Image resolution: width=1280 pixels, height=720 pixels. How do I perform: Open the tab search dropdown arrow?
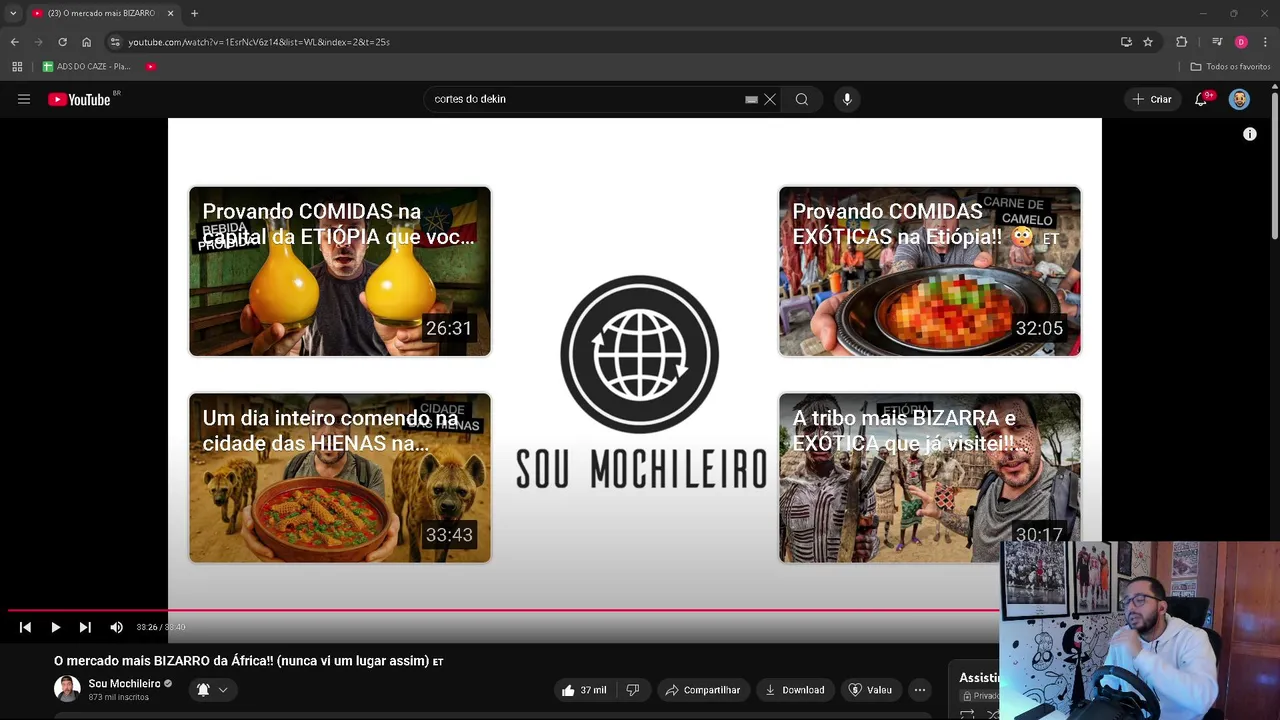[13, 13]
